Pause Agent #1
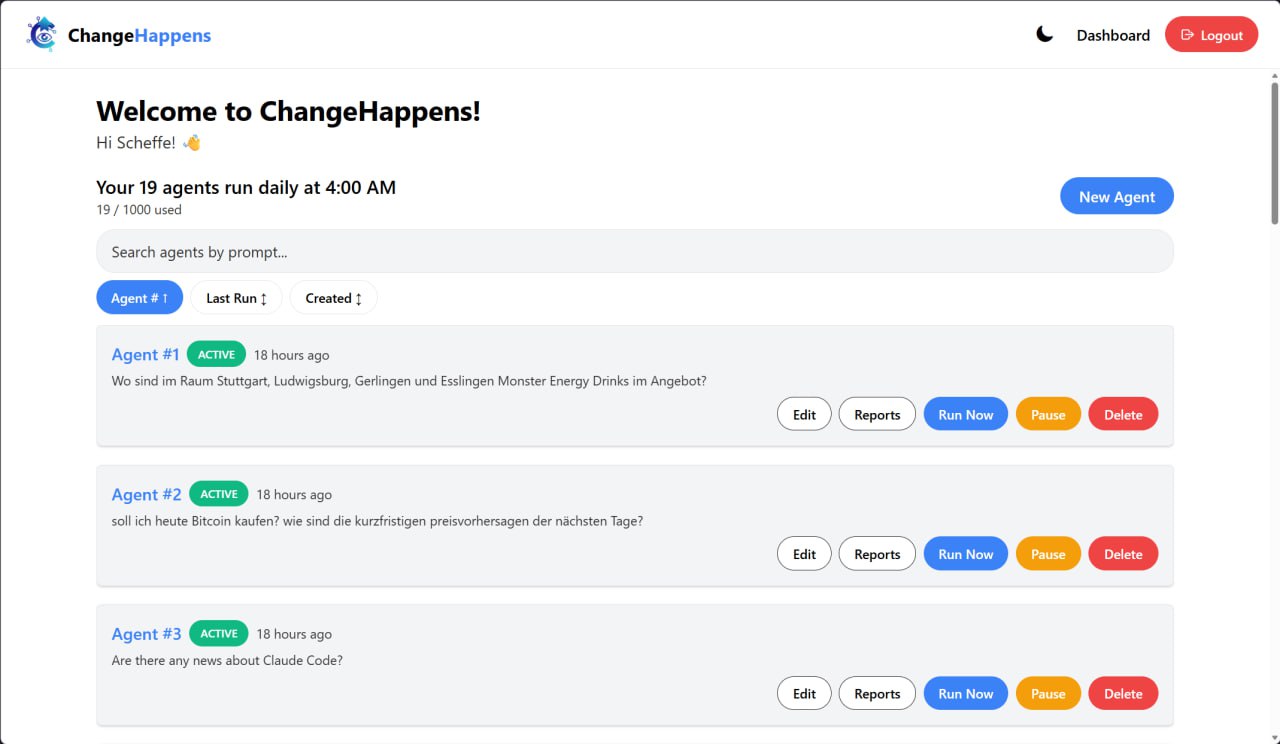The image size is (1280, 744). point(1047,413)
